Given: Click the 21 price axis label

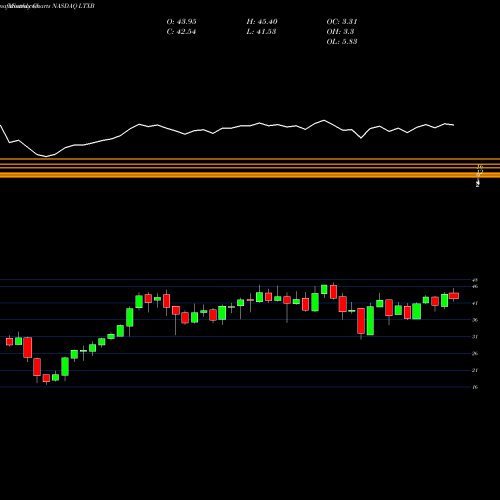Looking at the screenshot, I should point(475,370).
